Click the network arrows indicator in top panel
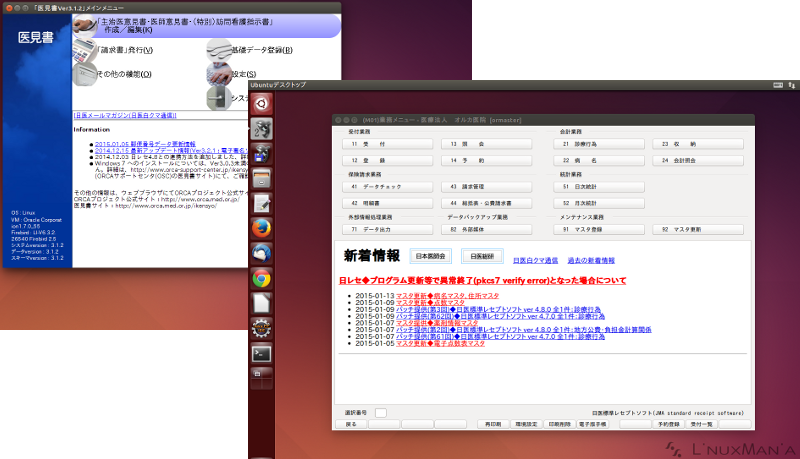The width and height of the screenshot is (800, 459). click(x=791, y=85)
